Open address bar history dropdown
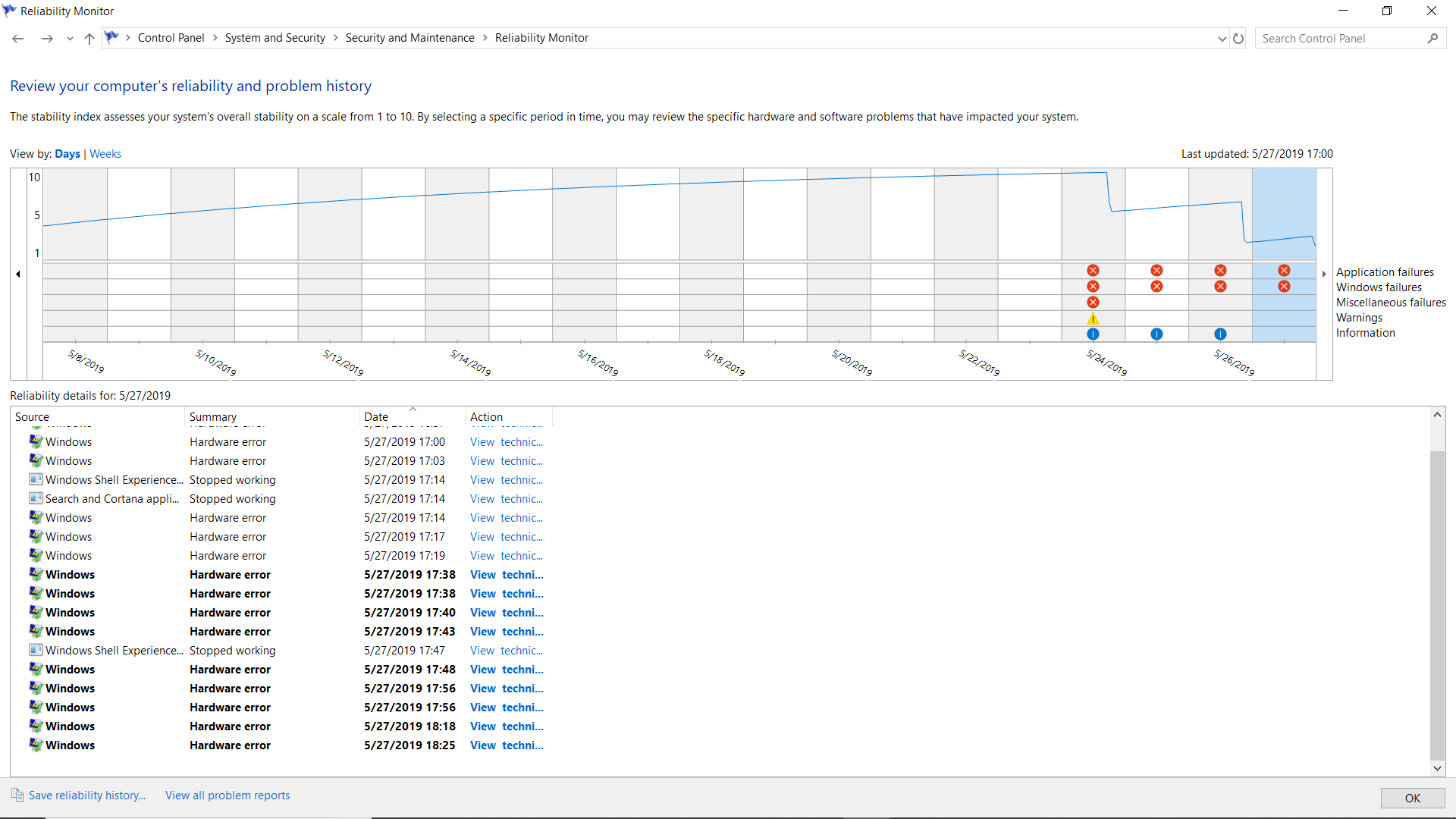The width and height of the screenshot is (1456, 819). pyautogui.click(x=1222, y=39)
